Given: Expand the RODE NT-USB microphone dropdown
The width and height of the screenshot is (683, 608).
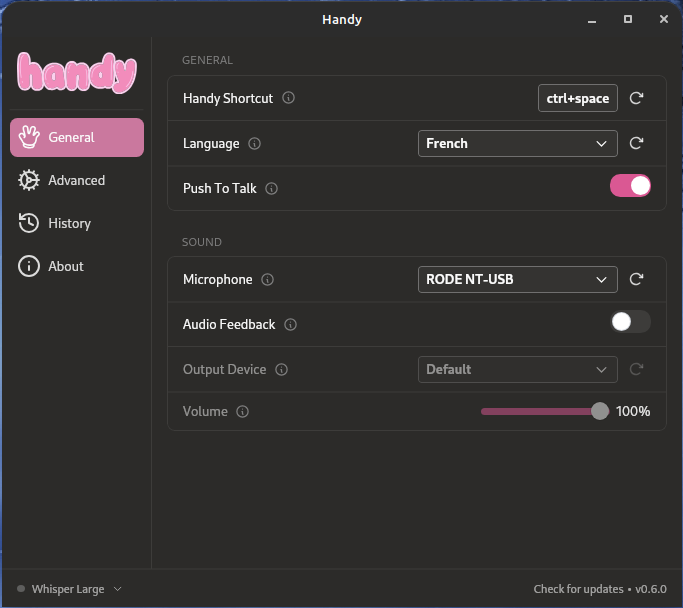Looking at the screenshot, I should click(517, 279).
